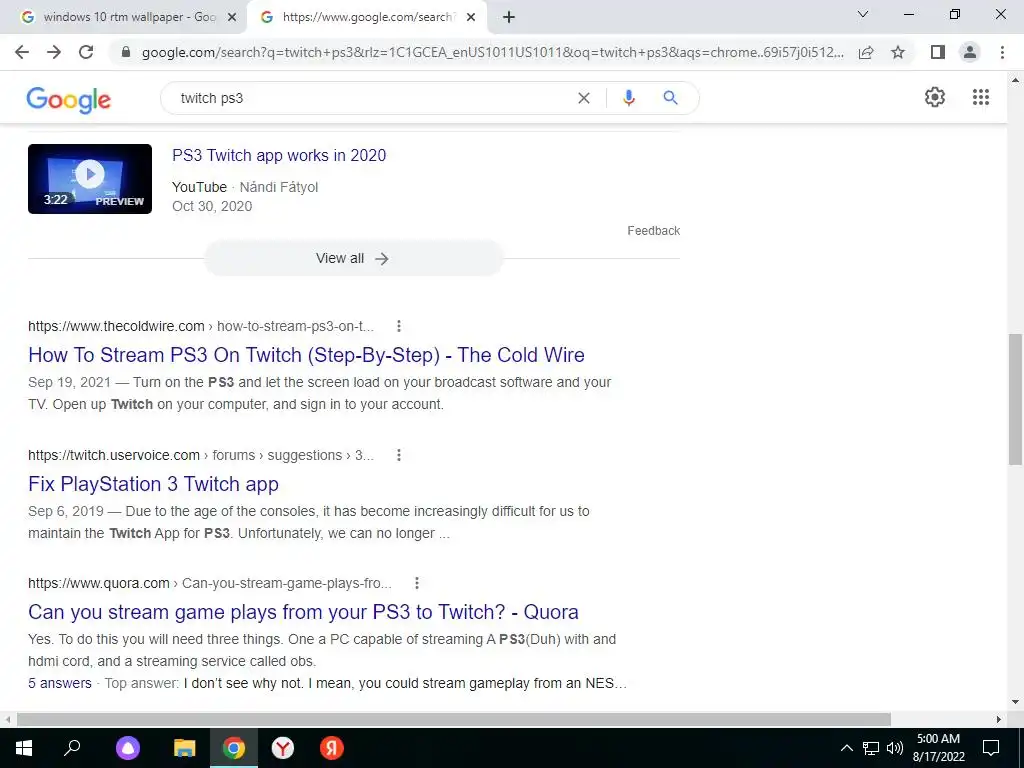Image resolution: width=1024 pixels, height=768 pixels.
Task: Open the Windows Start menu
Action: click(24, 748)
